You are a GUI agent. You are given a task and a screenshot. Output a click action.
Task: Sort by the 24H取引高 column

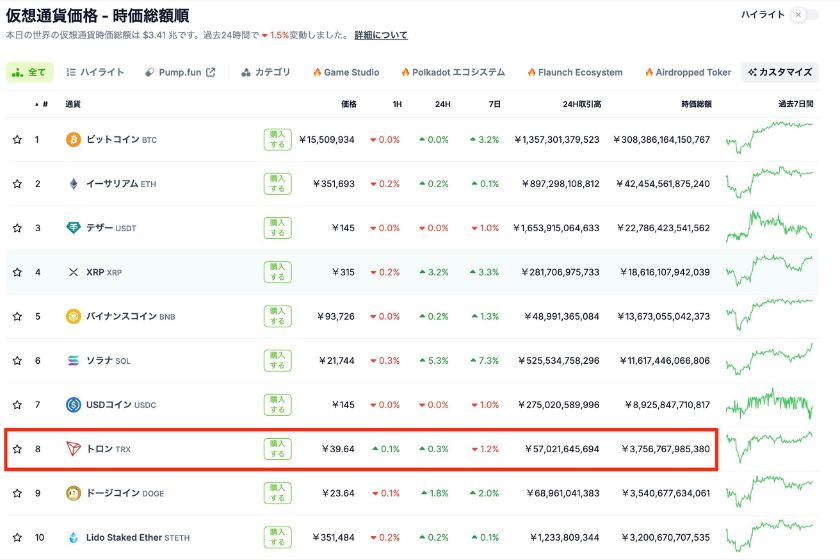tap(582, 104)
